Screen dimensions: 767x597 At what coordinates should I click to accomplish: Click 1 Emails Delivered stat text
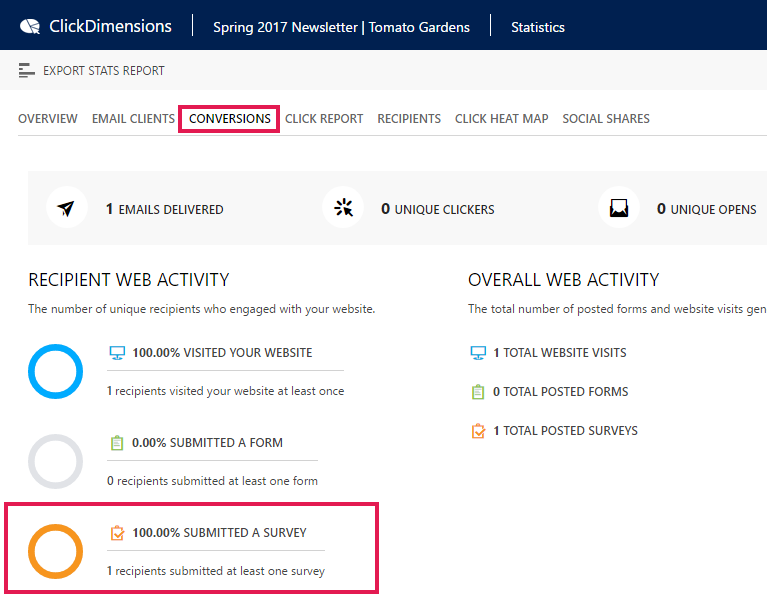pyautogui.click(x=165, y=209)
